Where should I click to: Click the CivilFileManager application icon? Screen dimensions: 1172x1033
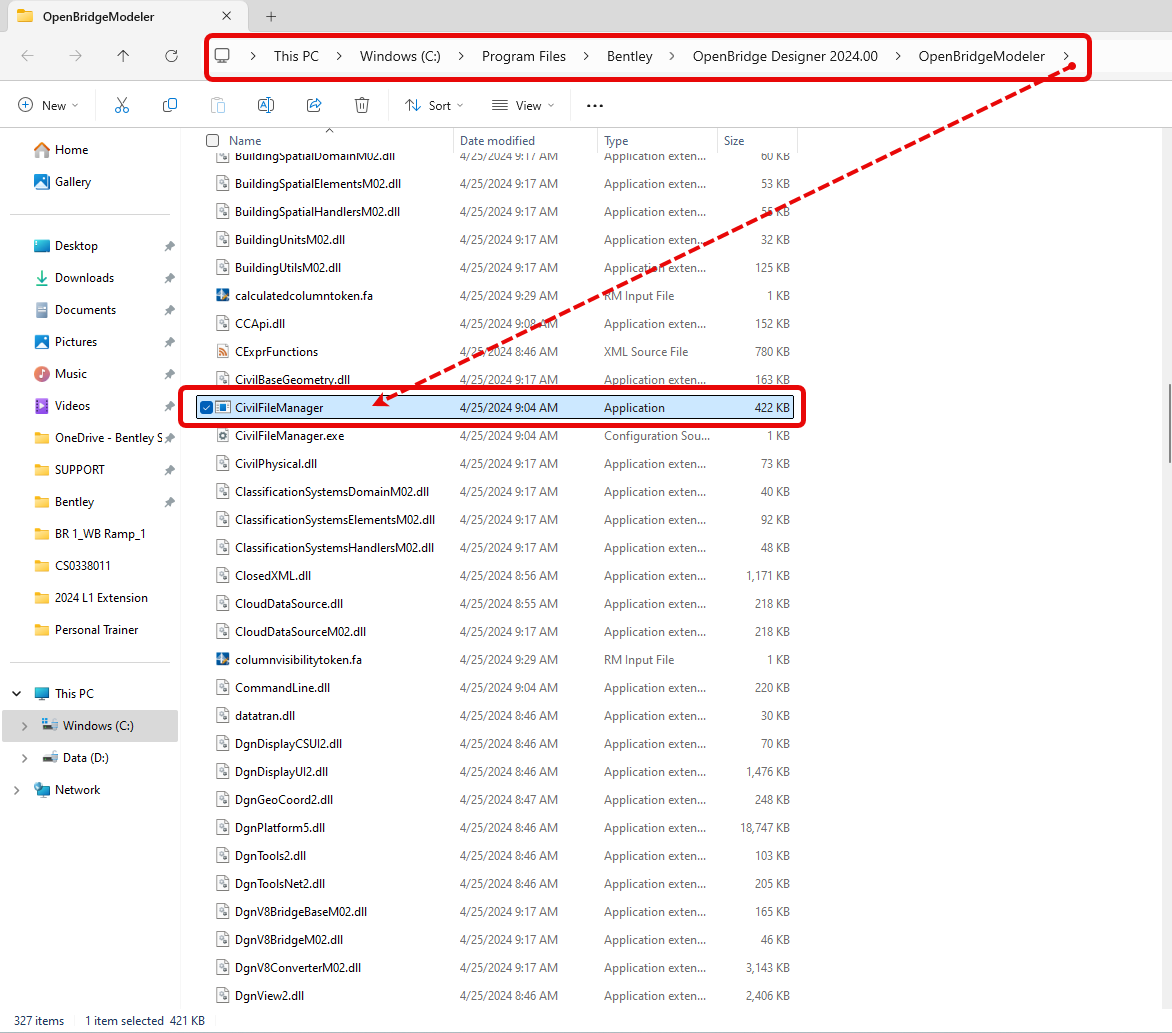(223, 407)
